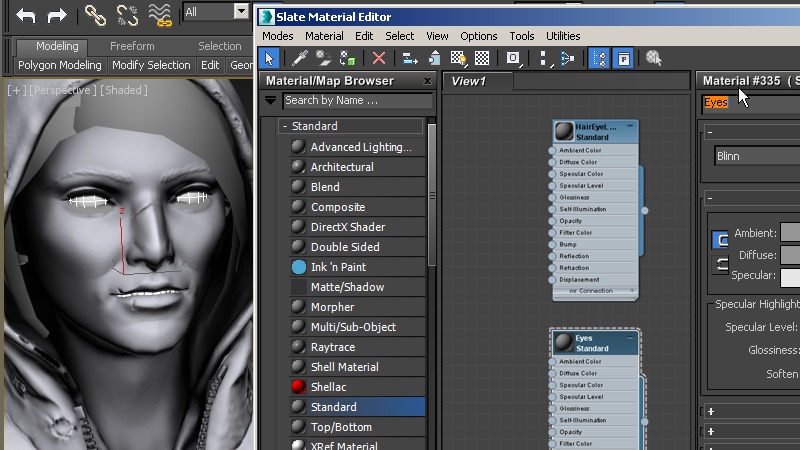Toggle the ambient-diffuse color lock button
This screenshot has width=800, height=450.
pos(720,240)
